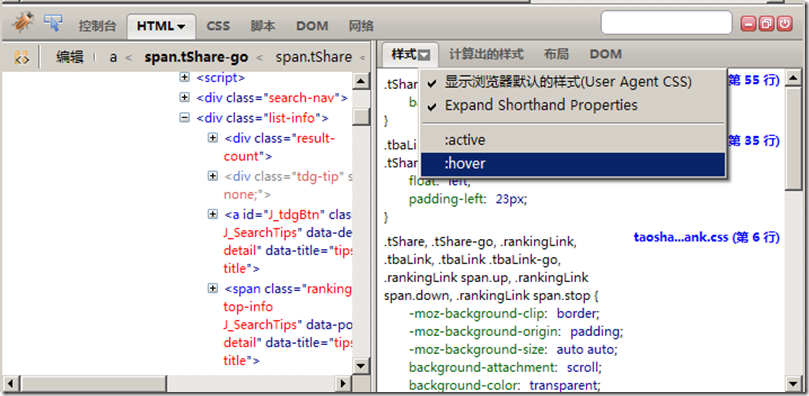
Task: Expand the script node
Action: tap(184, 77)
